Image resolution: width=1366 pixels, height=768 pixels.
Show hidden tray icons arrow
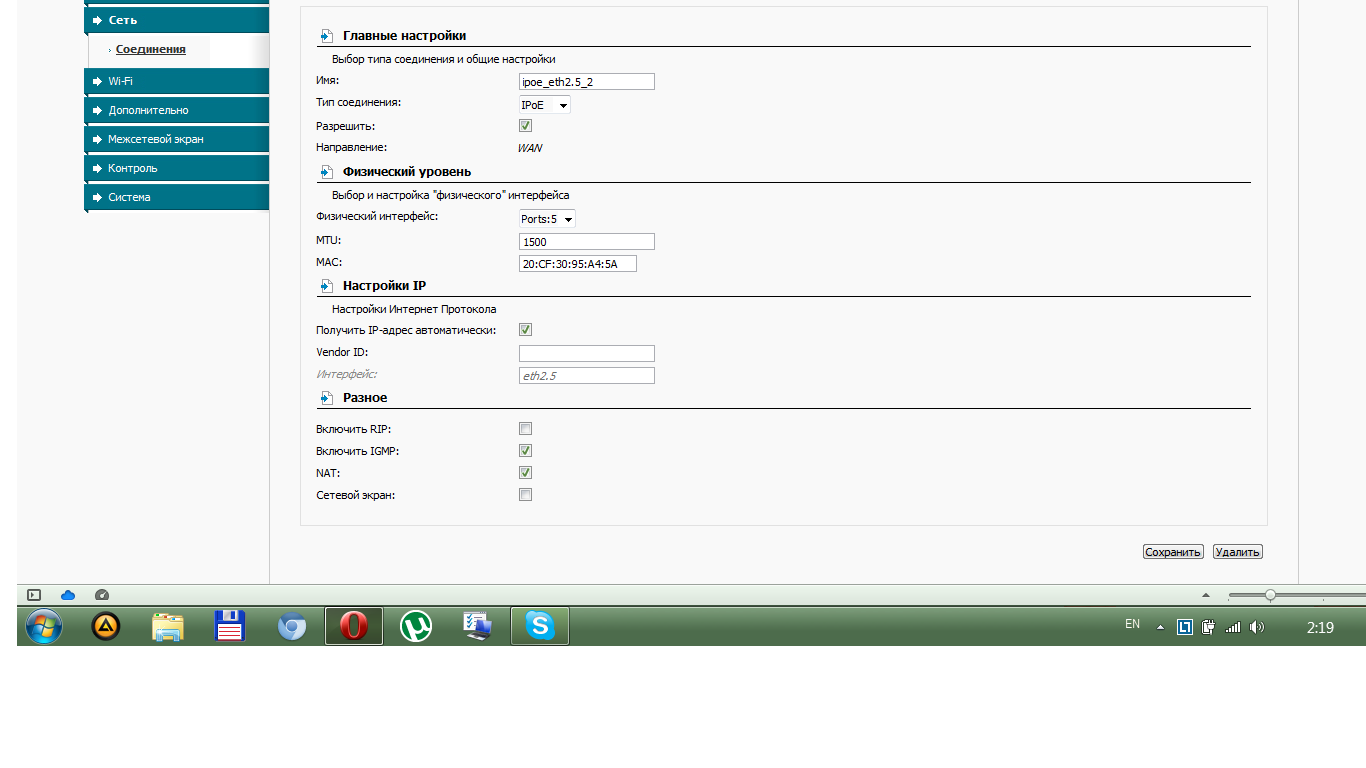pos(1161,627)
